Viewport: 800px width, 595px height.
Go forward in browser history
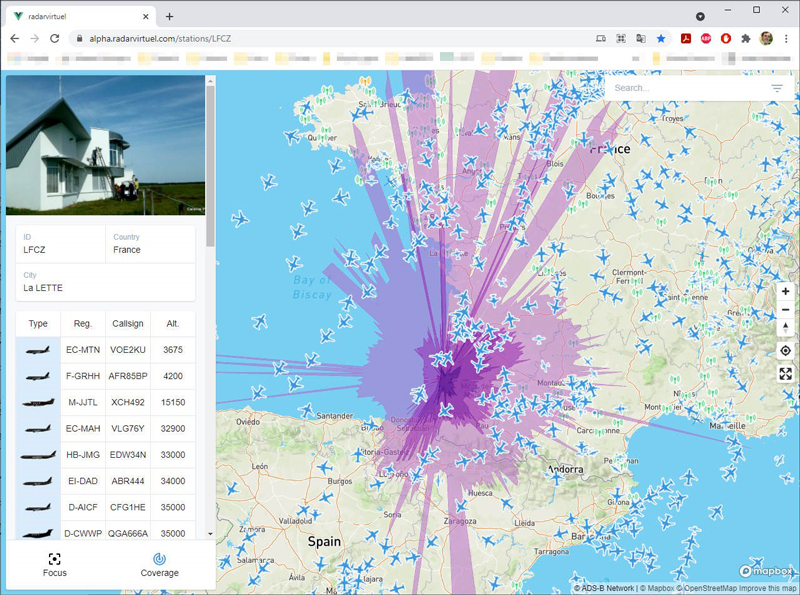[34, 38]
